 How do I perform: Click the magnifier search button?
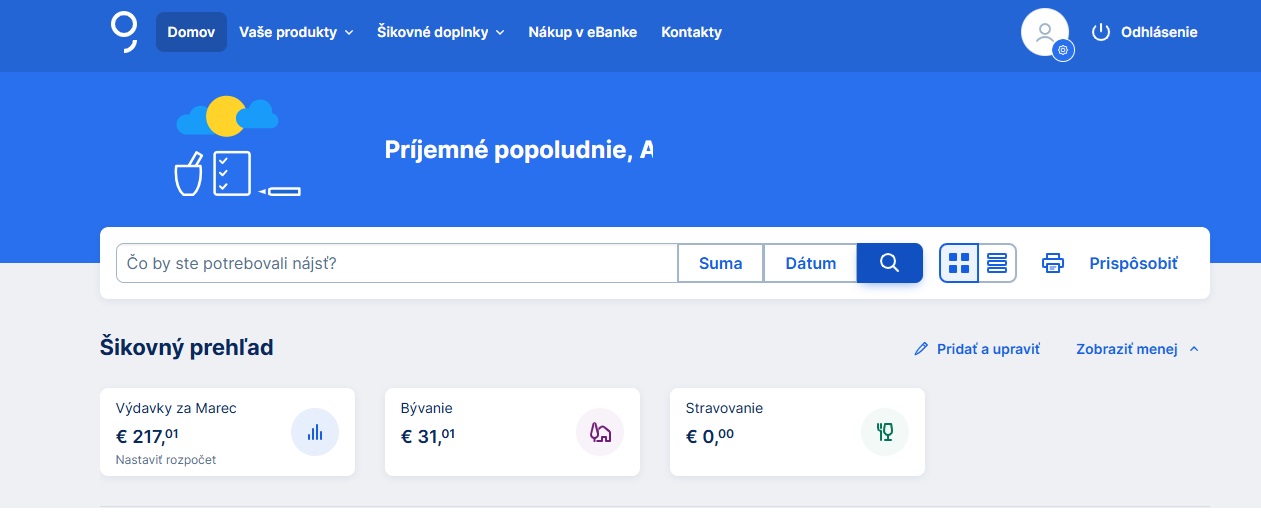889,263
